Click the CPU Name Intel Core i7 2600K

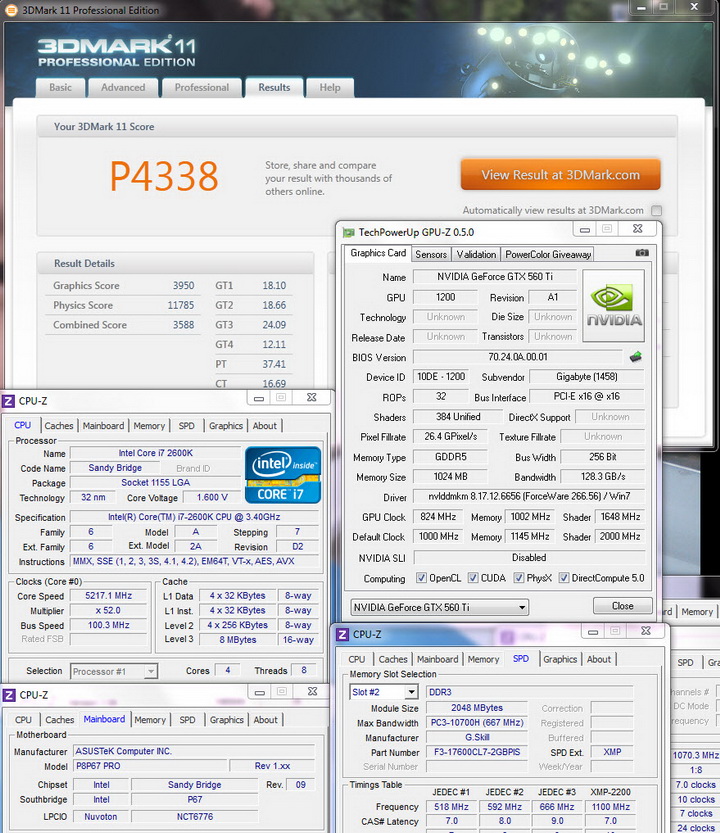[x=155, y=453]
